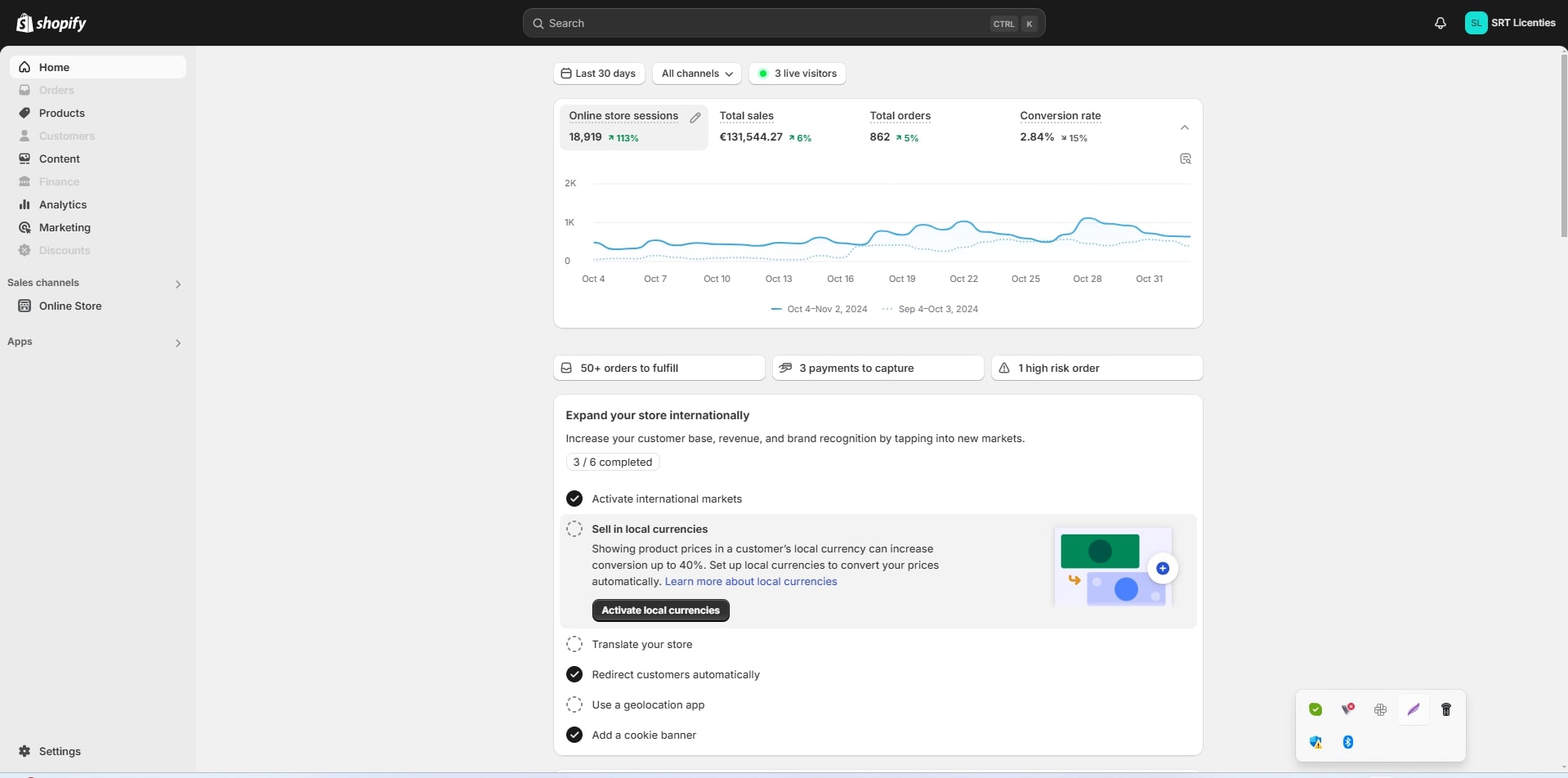Toggle the Sell in local currencies checkmark circle

pos(574,529)
